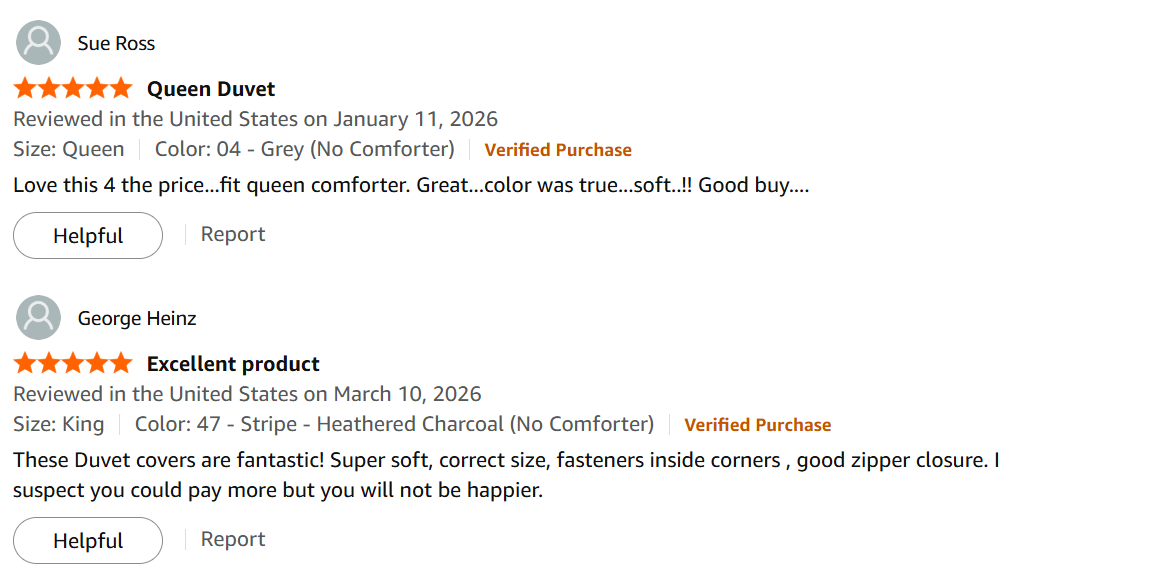Mark Sue Ross's review as Helpful
1164x577 pixels.
[x=88, y=236]
